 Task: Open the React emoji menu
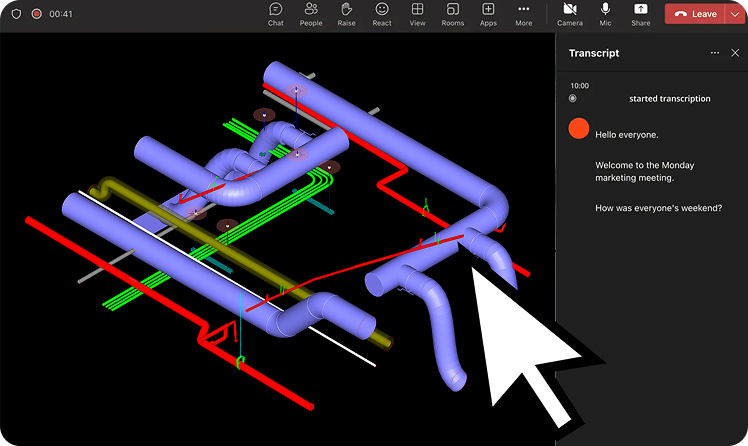382,14
